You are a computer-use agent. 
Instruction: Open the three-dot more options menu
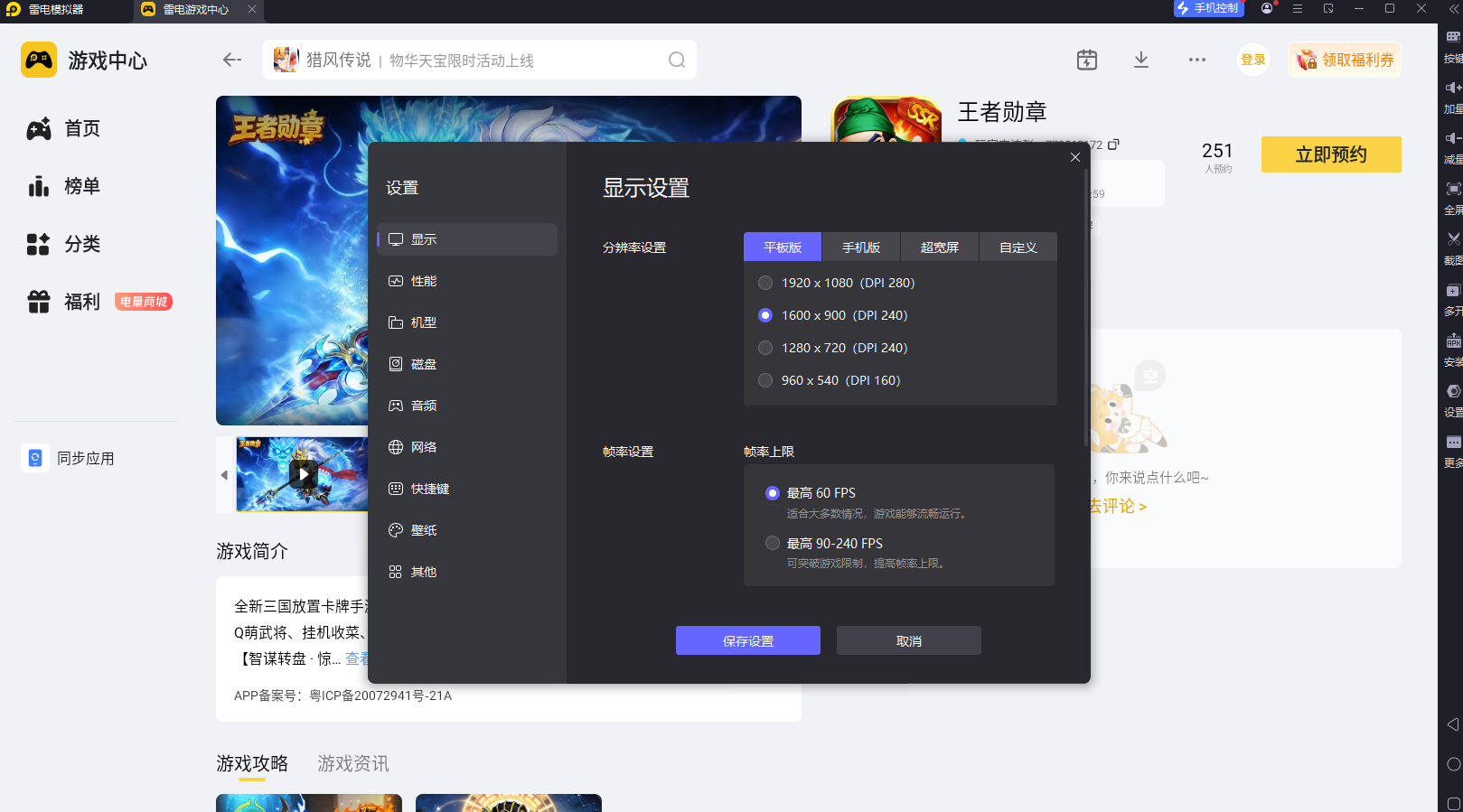click(x=1197, y=60)
